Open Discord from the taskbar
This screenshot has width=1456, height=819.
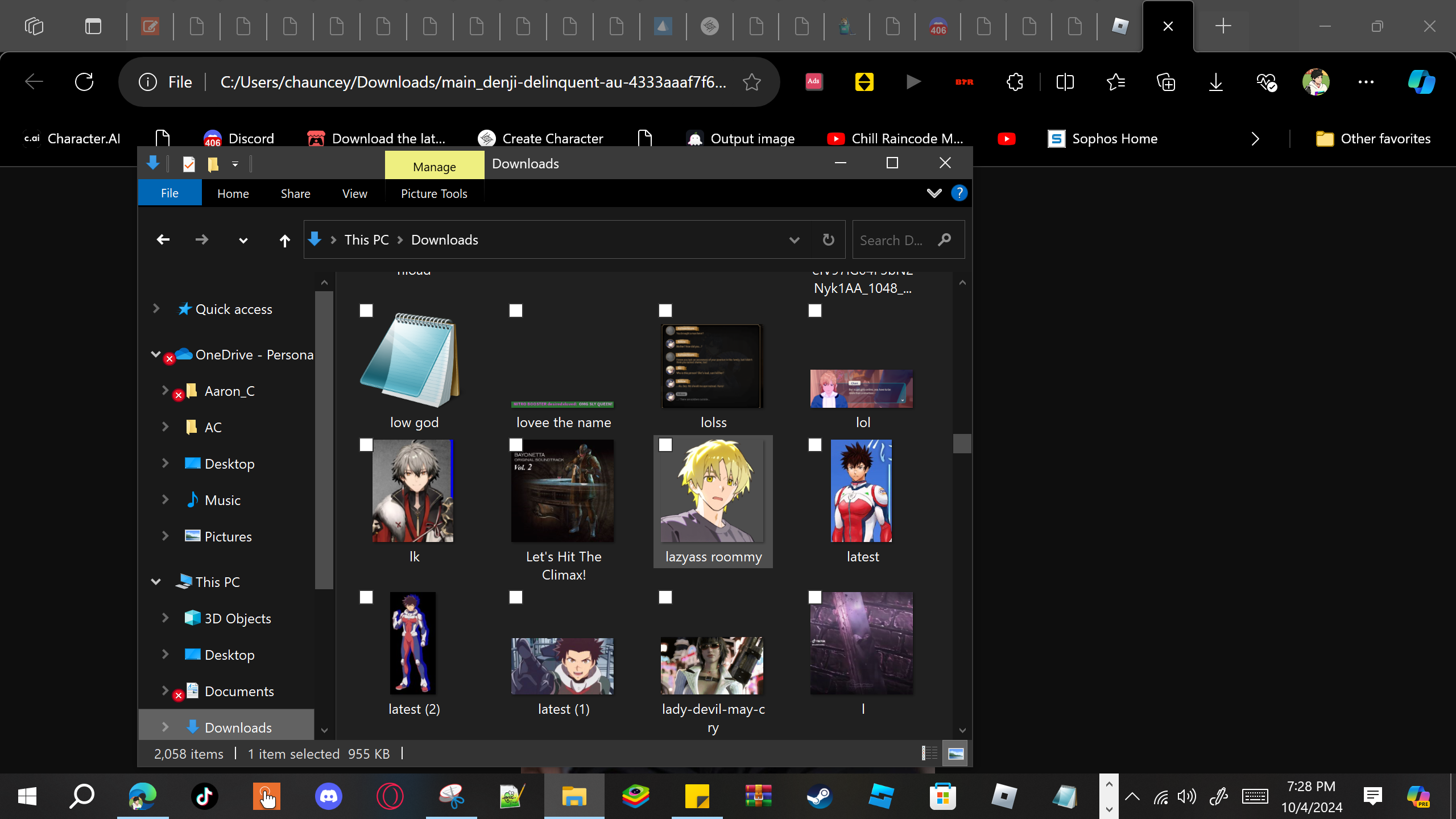[328, 796]
